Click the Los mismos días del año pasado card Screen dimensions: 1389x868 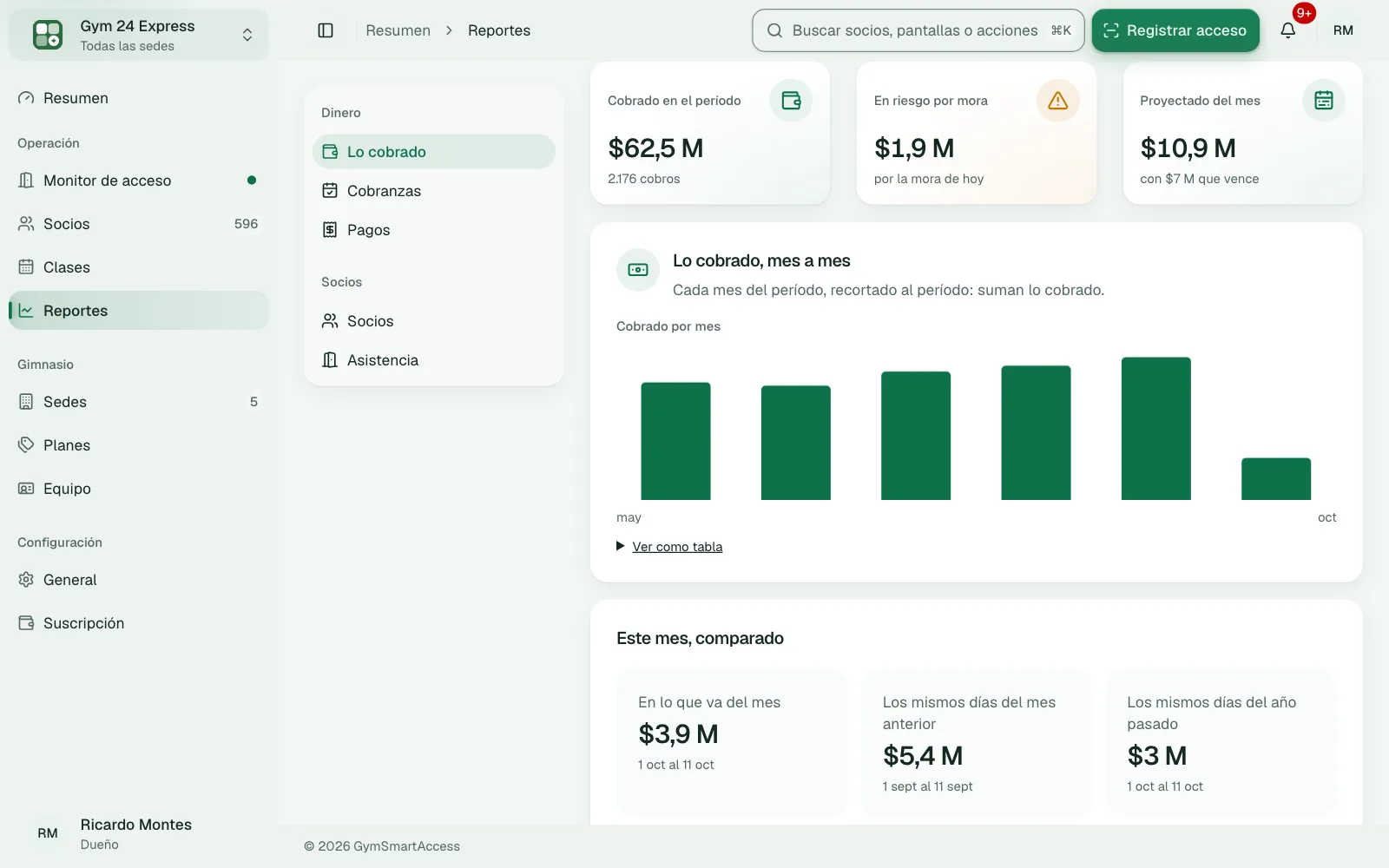(1221, 743)
